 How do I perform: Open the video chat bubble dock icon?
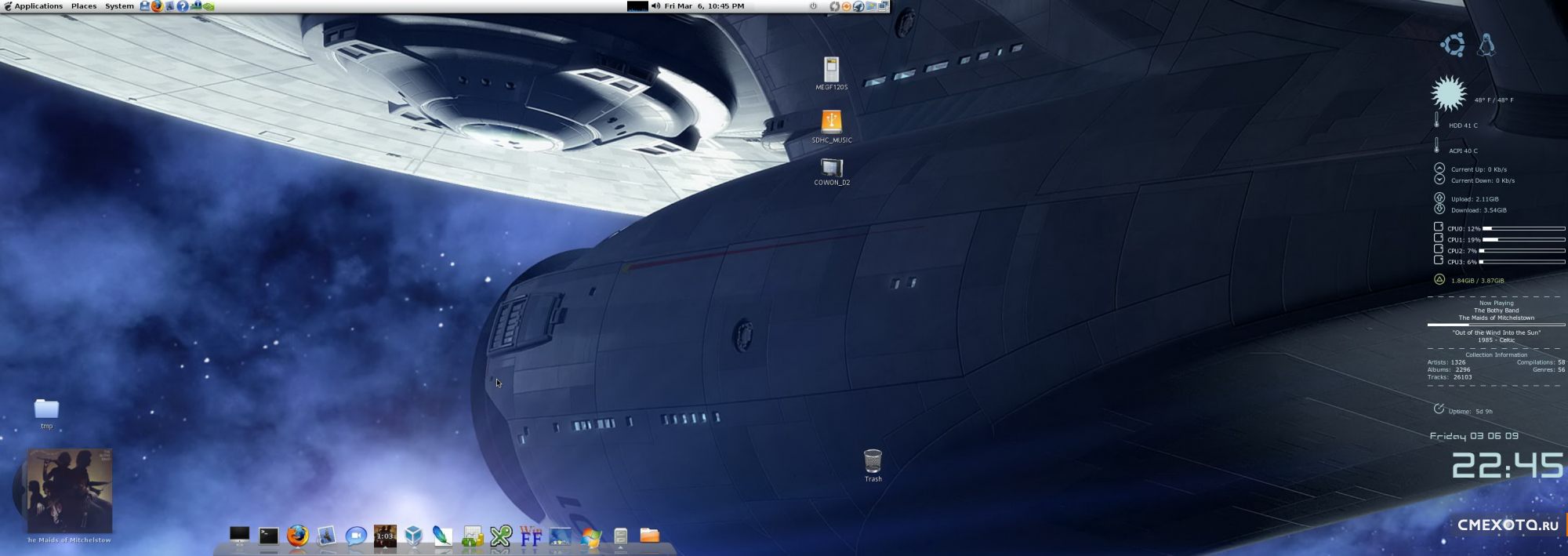[x=356, y=536]
